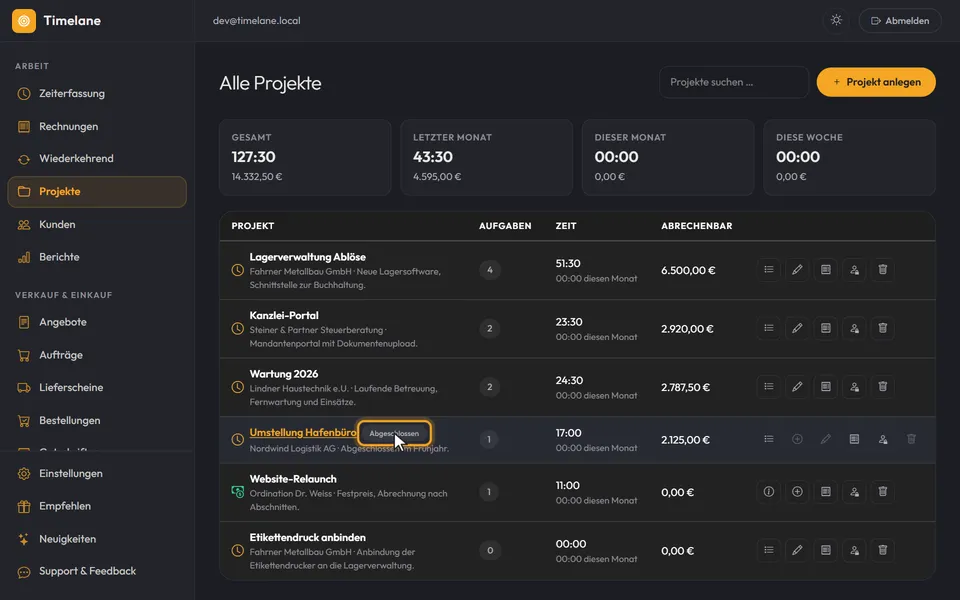This screenshot has width=960, height=600.
Task: Toggle the light/dark theme sun button
Action: point(836,20)
